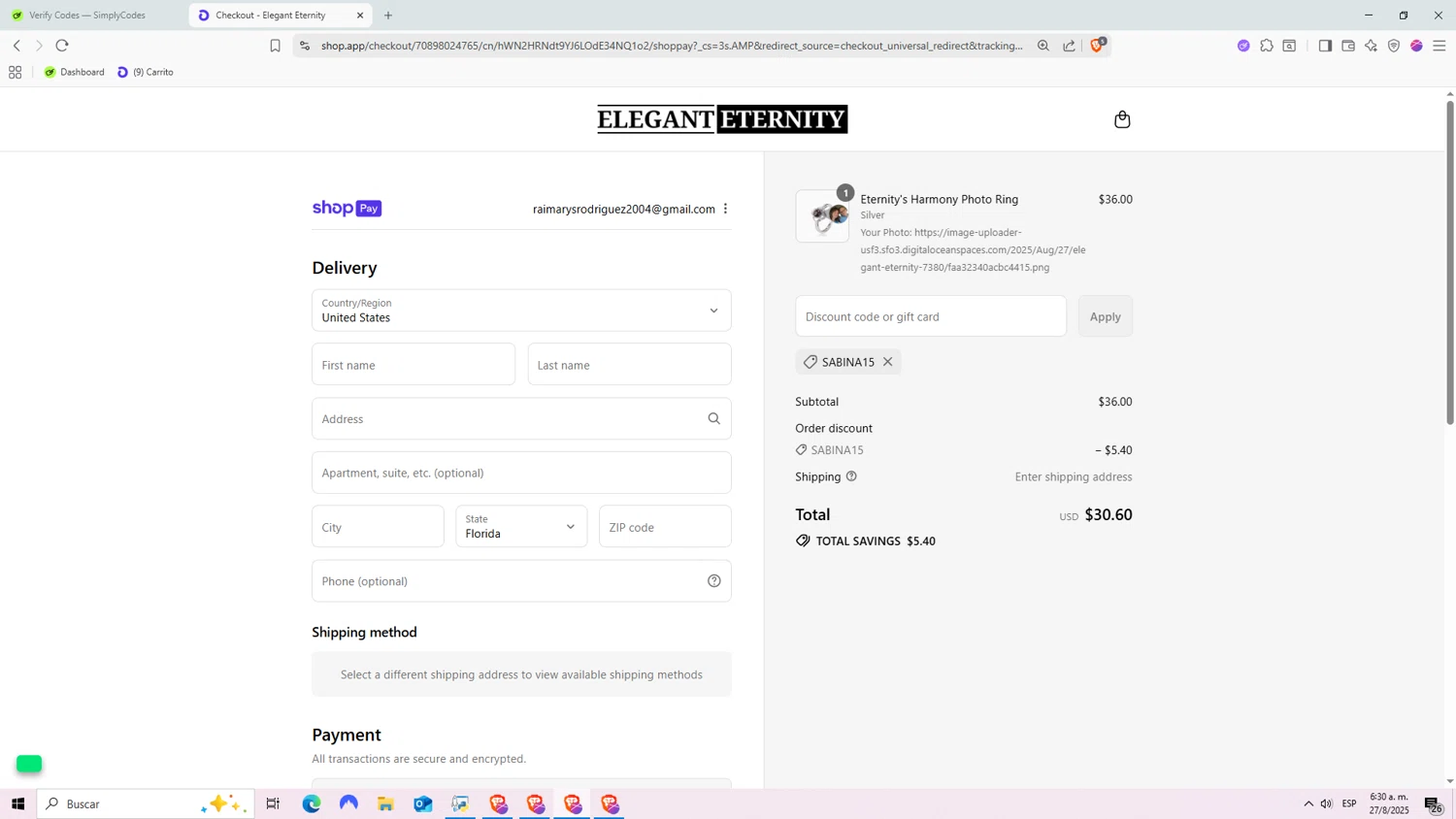Screen dimensions: 1456x819
Task: Click the Apply discount button
Action: pyautogui.click(x=1105, y=316)
